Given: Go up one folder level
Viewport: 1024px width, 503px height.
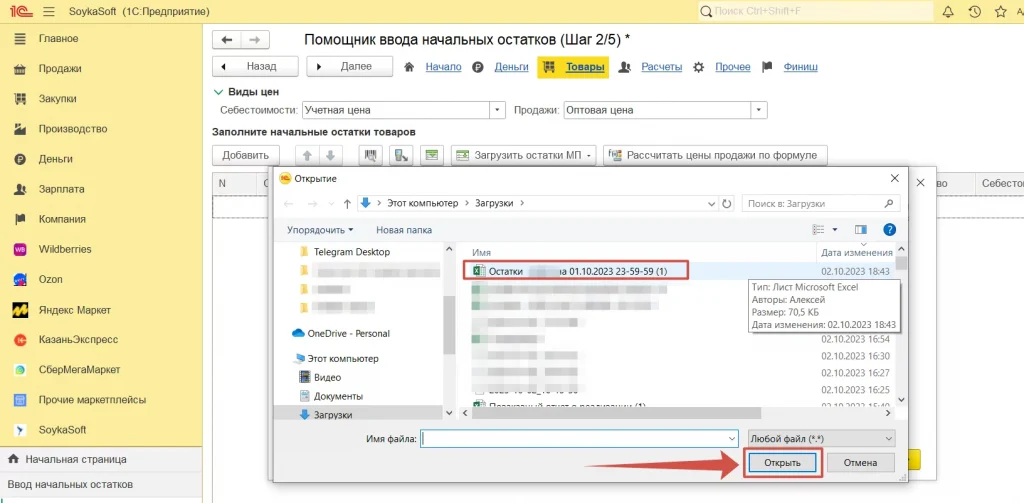Looking at the screenshot, I should [x=347, y=203].
